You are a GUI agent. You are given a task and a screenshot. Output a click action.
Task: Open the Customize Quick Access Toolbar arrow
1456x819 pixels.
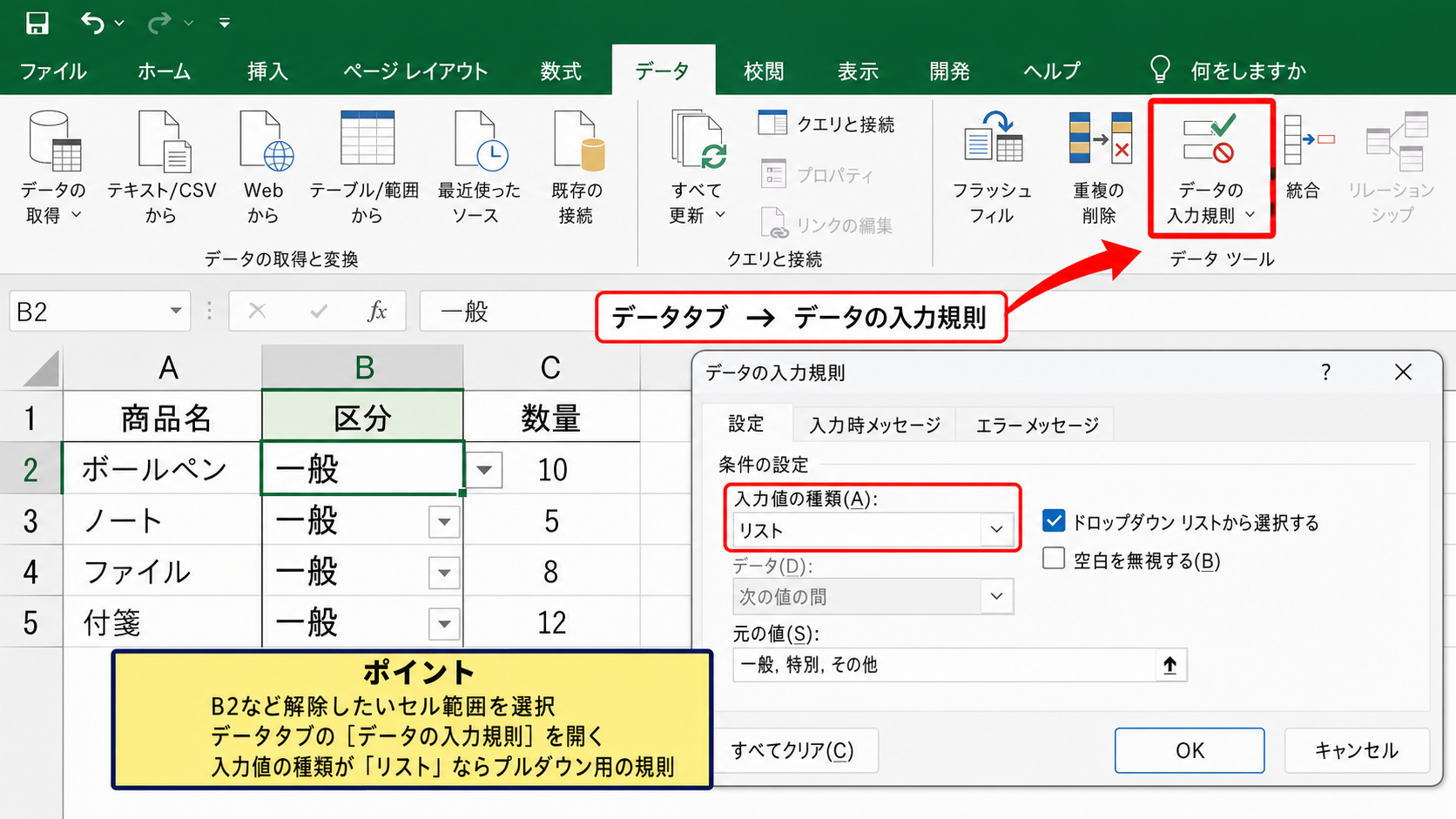[x=225, y=23]
